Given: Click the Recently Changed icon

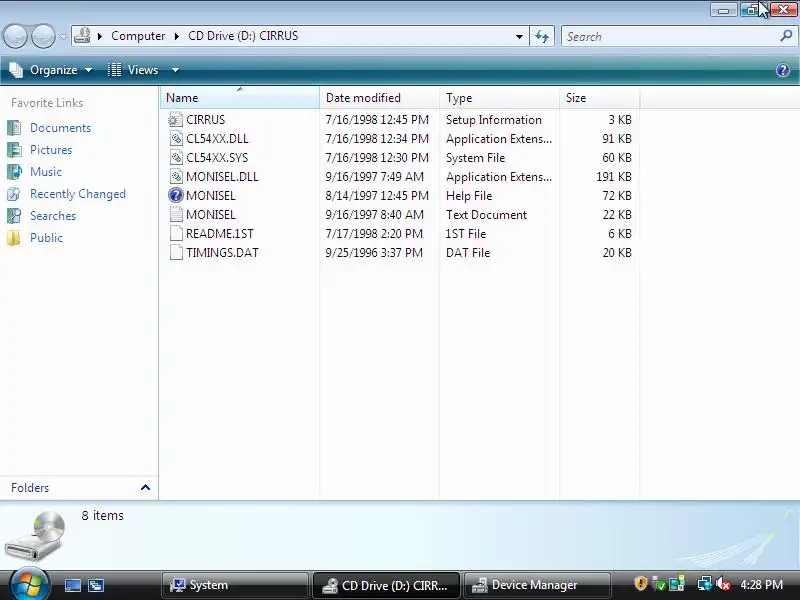Looking at the screenshot, I should pos(14,194).
